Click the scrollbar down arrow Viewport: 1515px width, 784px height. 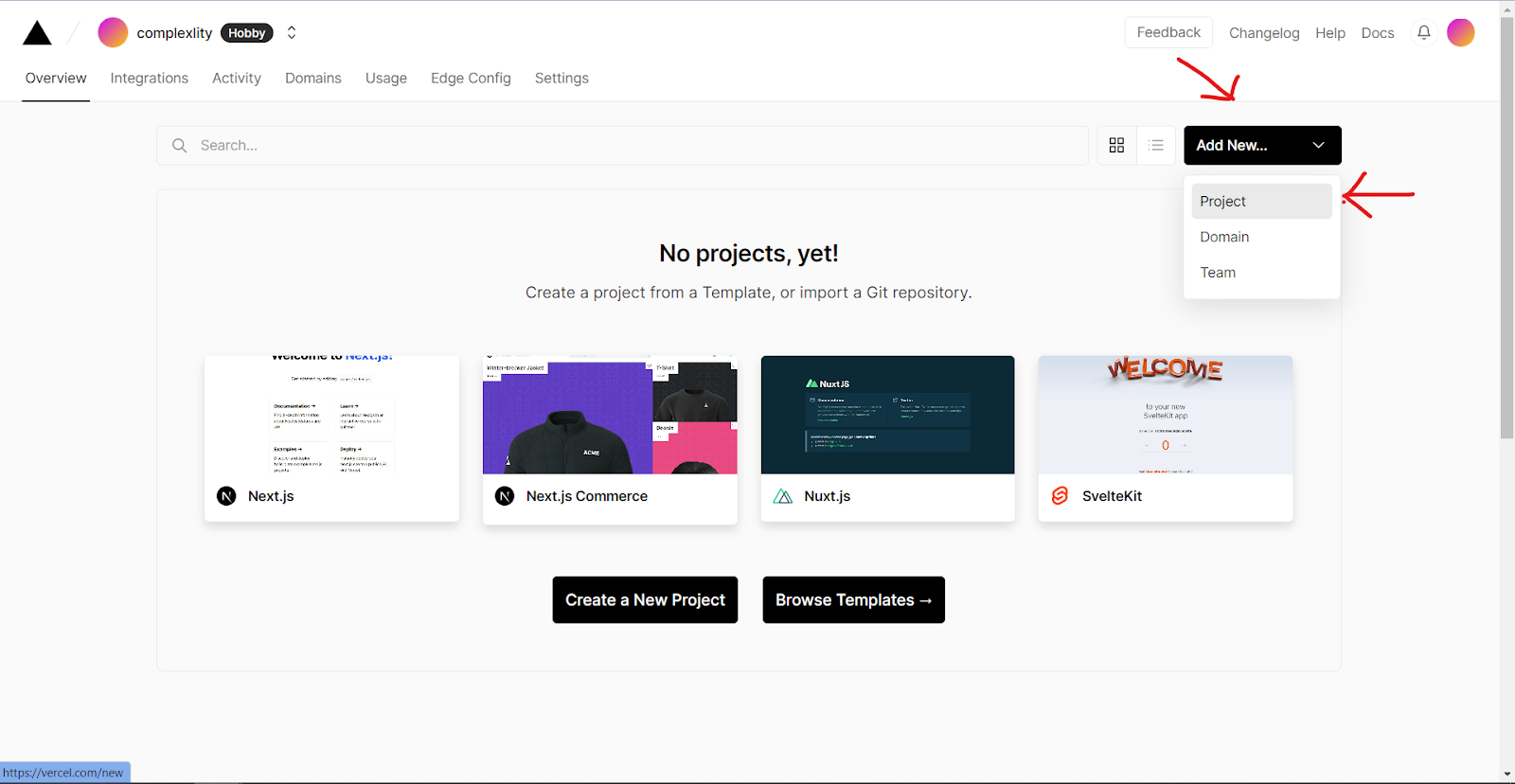click(1507, 775)
